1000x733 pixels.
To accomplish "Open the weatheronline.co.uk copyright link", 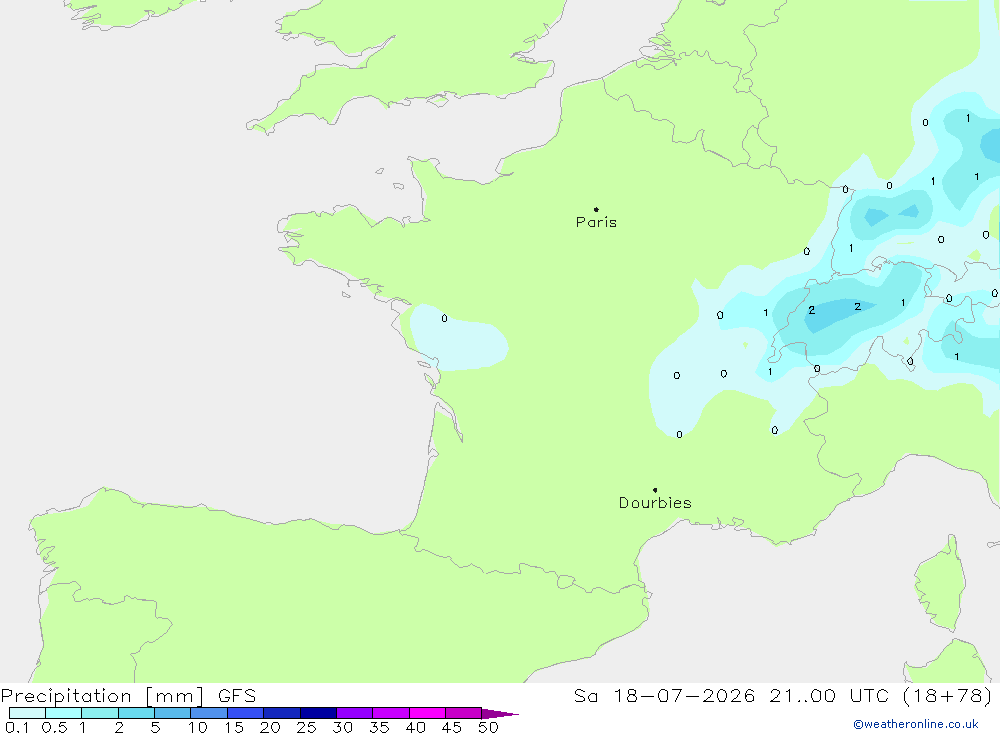I will [x=916, y=724].
